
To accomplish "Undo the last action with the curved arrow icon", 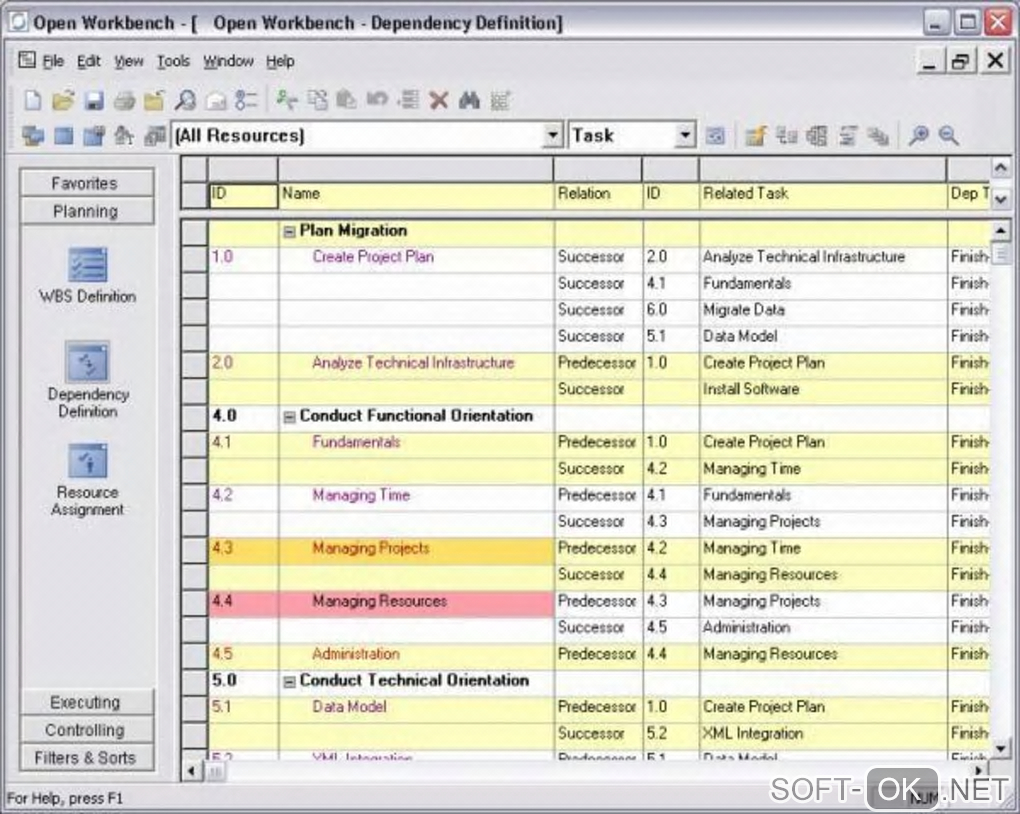I will point(377,100).
